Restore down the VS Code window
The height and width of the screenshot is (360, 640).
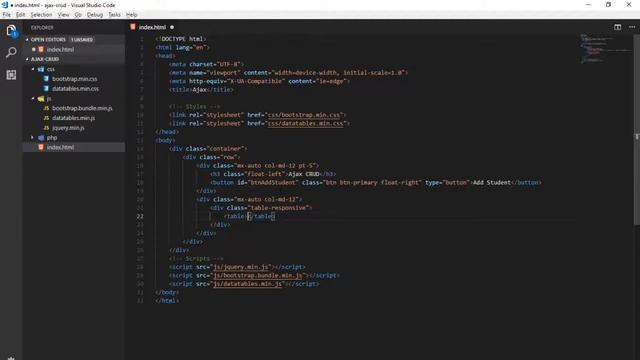click(608, 5)
